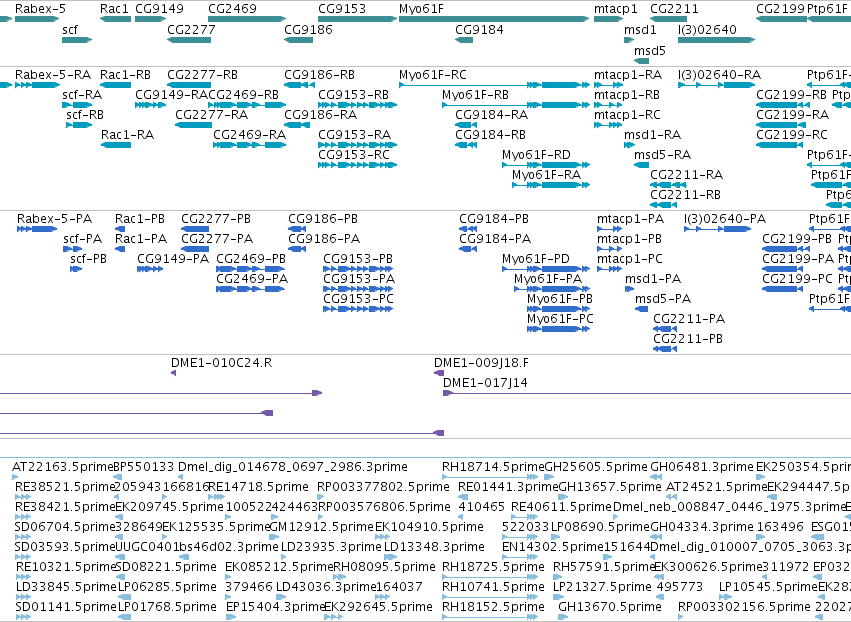Click the DME1-010C24.R BAC end label
851x622 pixels.
[x=221, y=363]
